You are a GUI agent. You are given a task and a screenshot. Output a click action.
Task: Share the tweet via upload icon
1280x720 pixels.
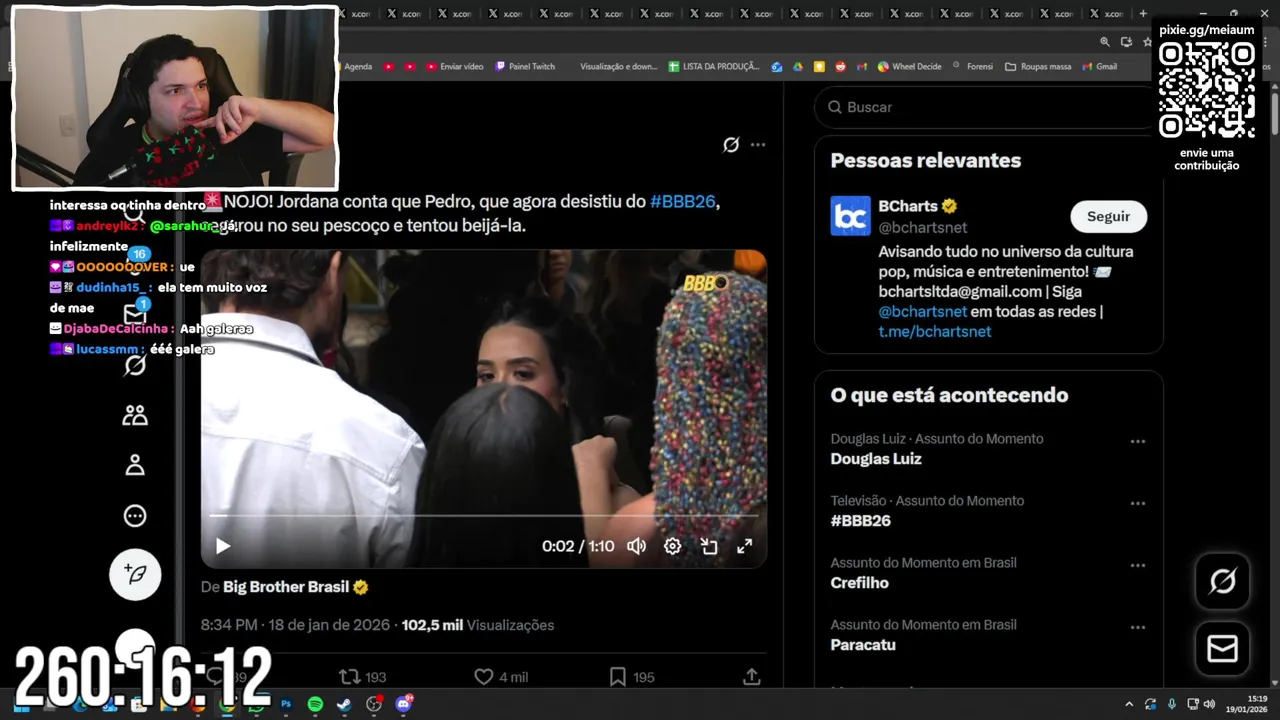[x=752, y=677]
